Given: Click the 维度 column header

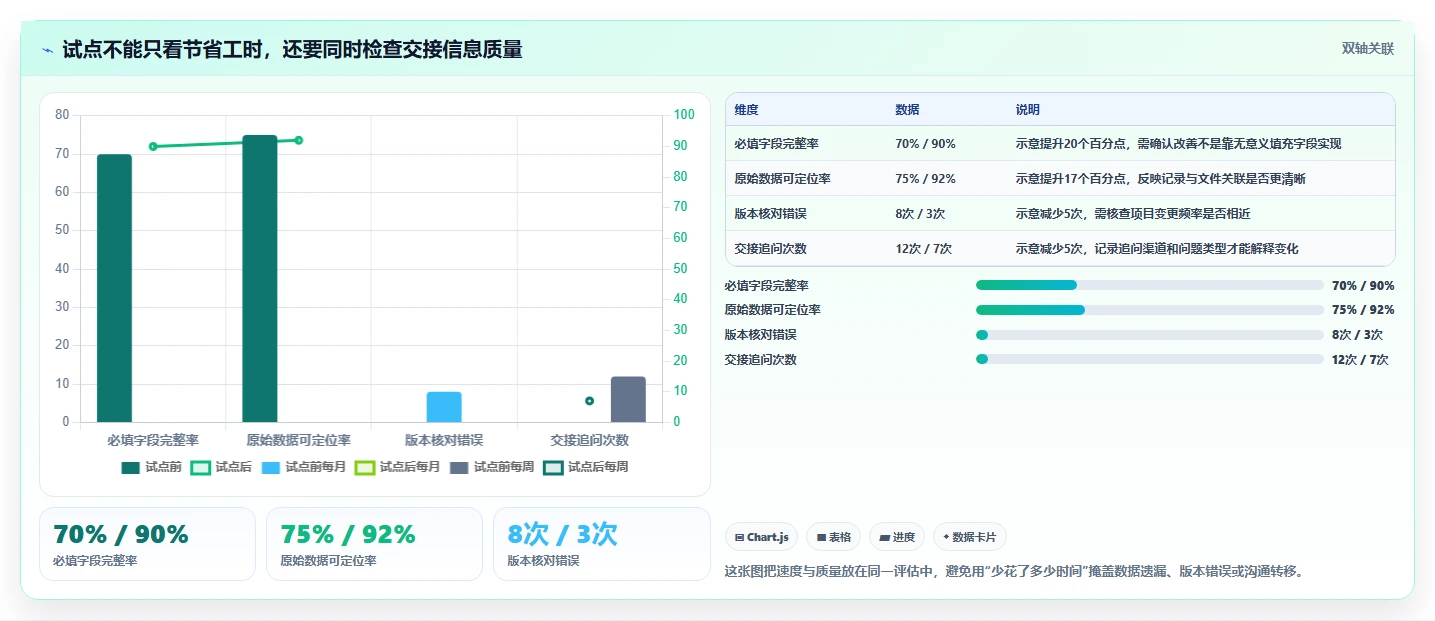Looking at the screenshot, I should (746, 110).
